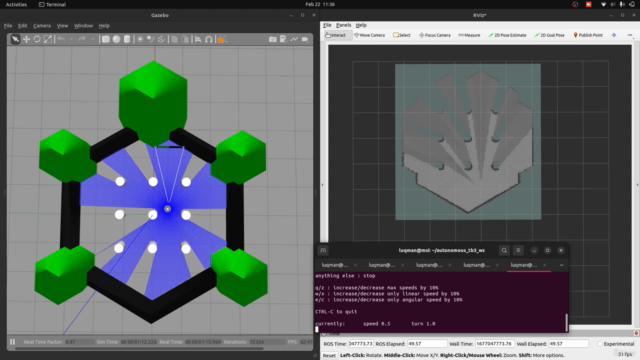The image size is (640, 360).
Task: Add a point light in Gazebo
Action: [140, 39]
